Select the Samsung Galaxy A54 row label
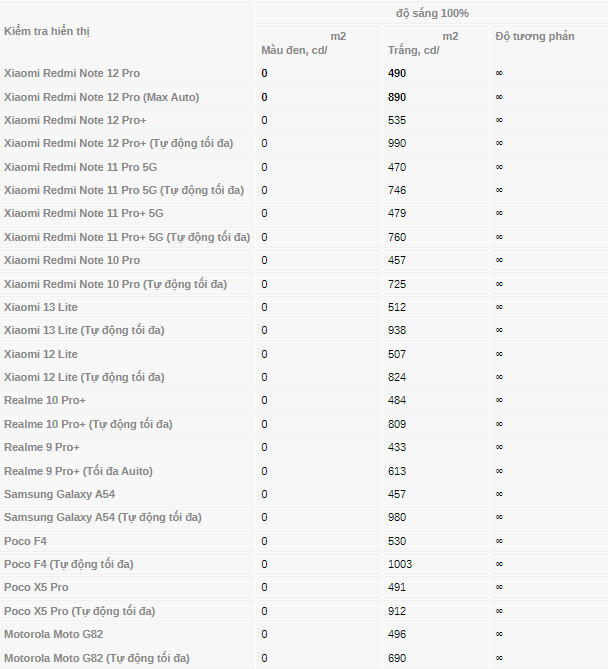The width and height of the screenshot is (608, 669). 59,494
